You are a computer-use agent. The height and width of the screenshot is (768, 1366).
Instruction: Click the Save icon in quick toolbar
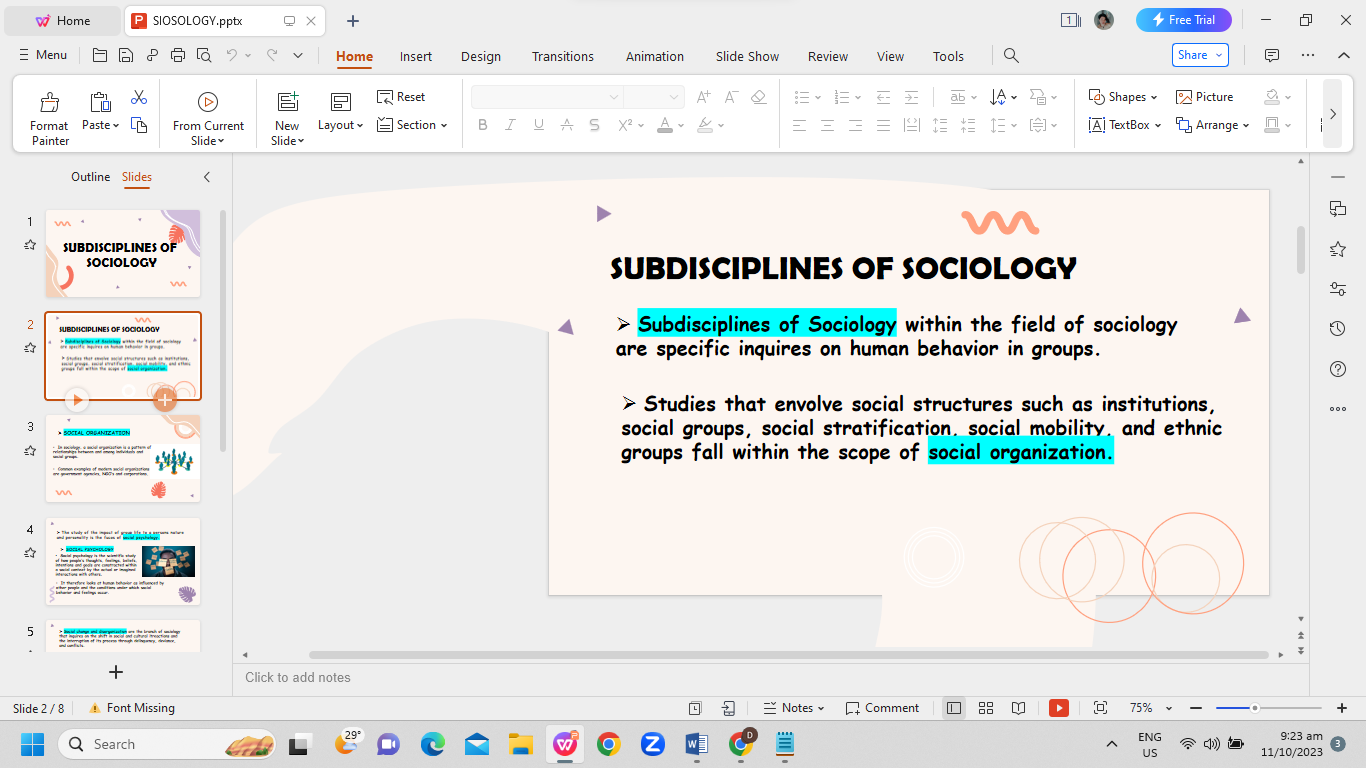125,55
